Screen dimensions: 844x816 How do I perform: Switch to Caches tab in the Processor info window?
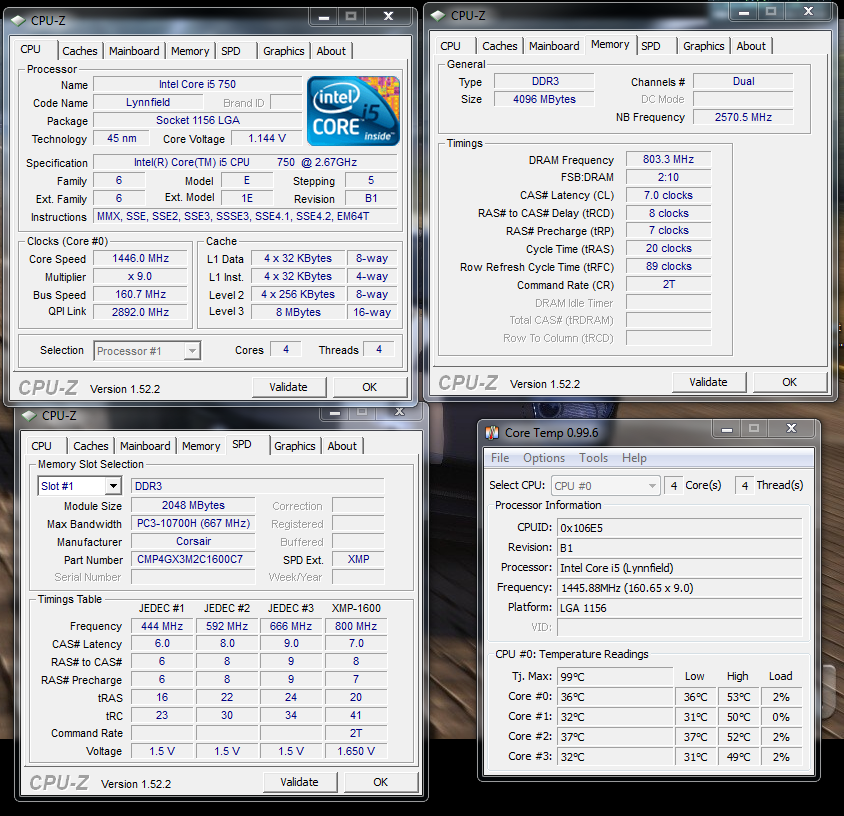80,51
